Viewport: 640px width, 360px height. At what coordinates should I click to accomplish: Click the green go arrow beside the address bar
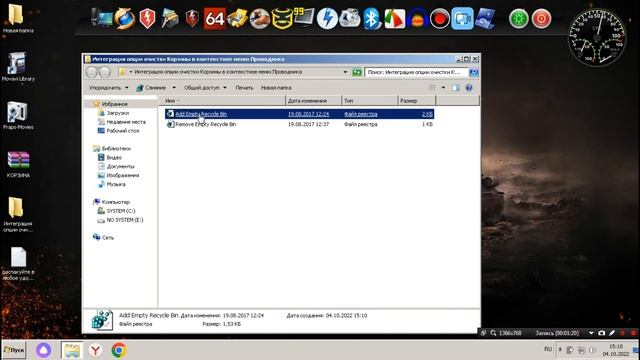[x=357, y=72]
